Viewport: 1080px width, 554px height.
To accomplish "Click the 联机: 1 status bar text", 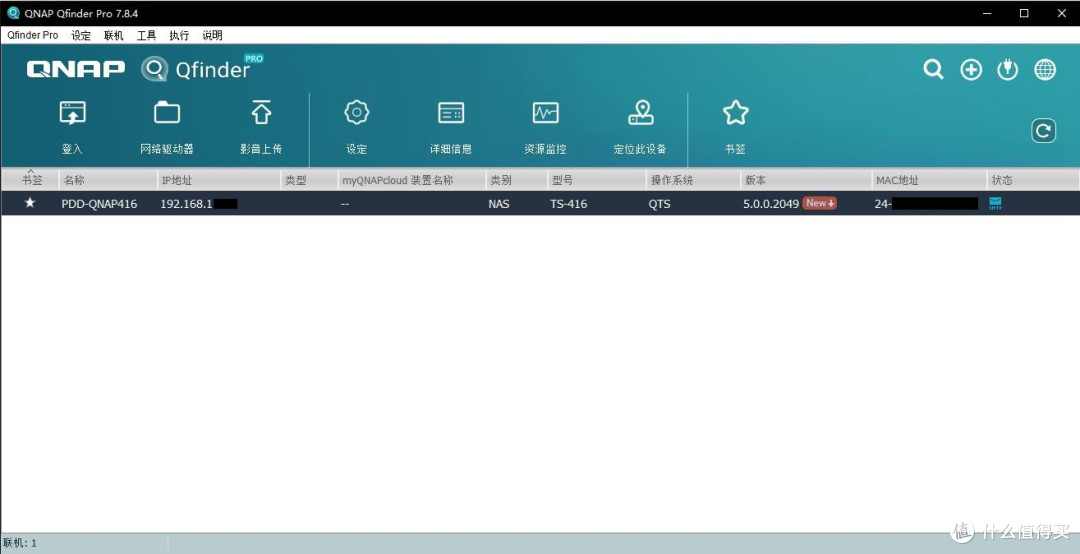I will click(20, 544).
